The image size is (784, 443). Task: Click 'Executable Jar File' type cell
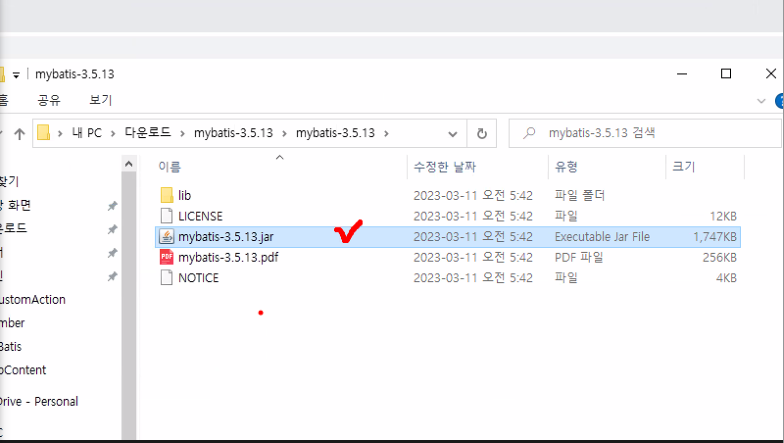coord(602,236)
